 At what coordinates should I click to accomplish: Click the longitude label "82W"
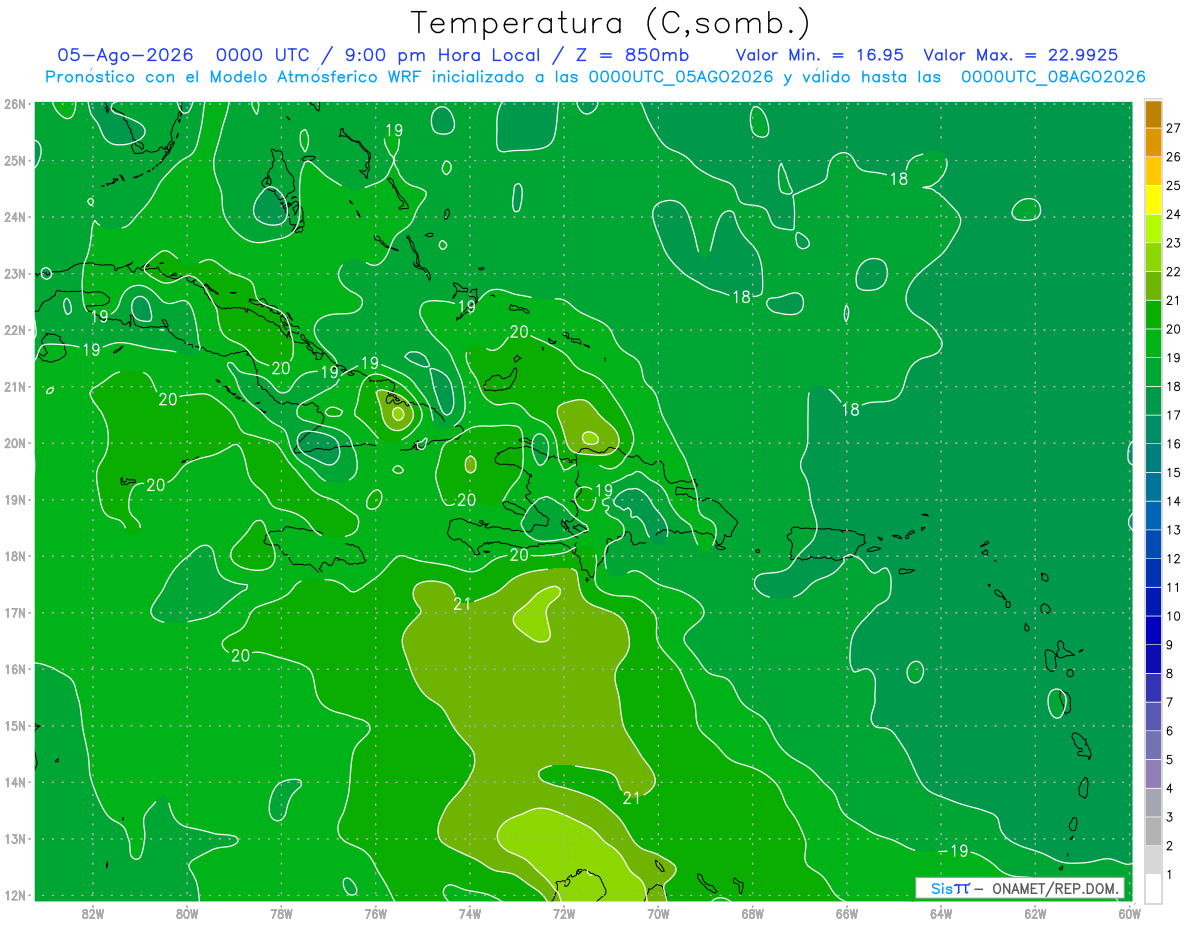click(x=93, y=913)
